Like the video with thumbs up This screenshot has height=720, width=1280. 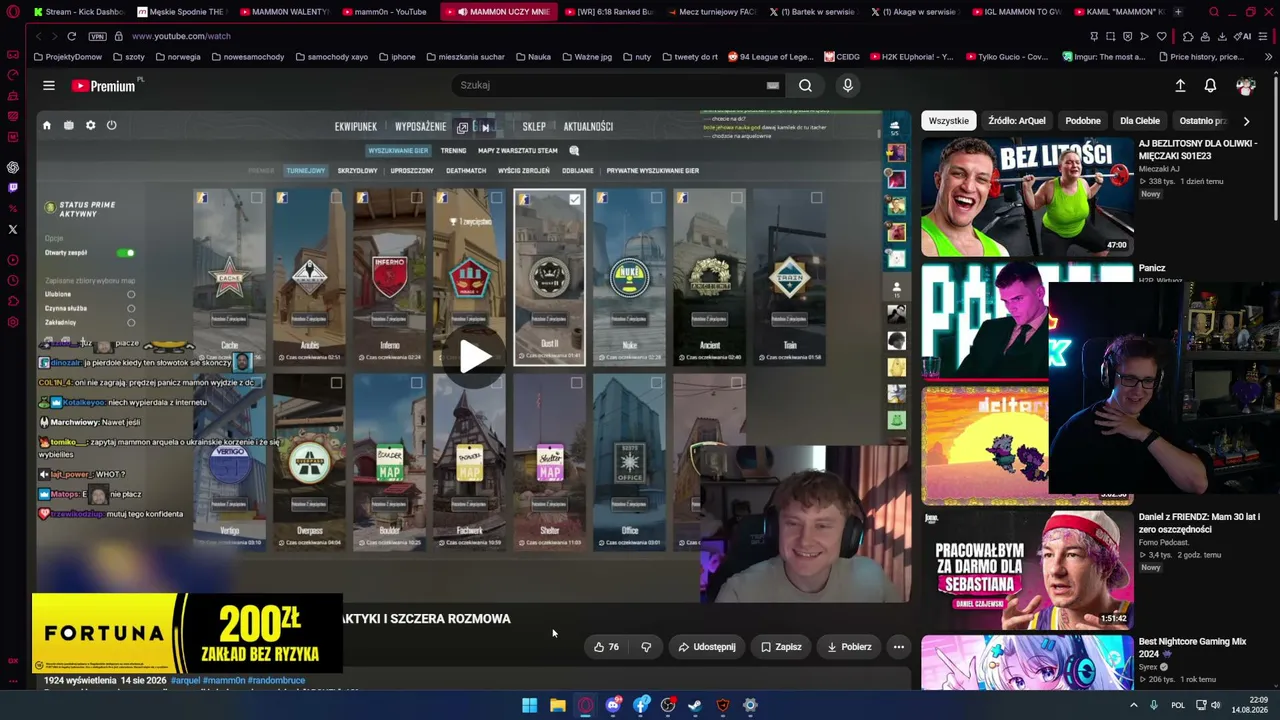pos(606,647)
